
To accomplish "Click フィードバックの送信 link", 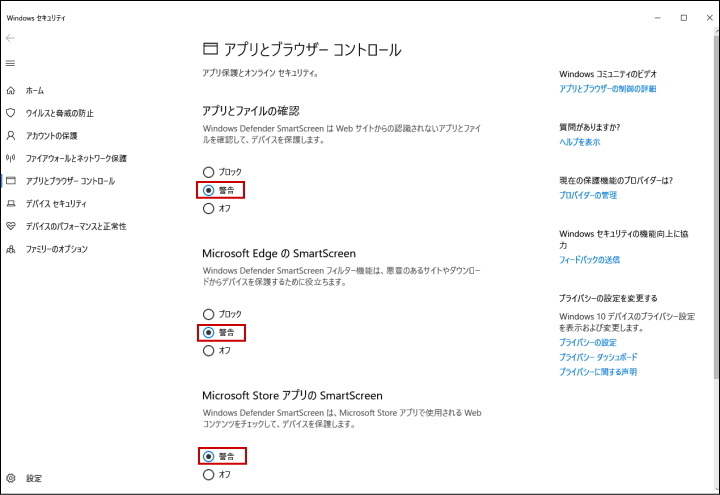I will pos(590,260).
